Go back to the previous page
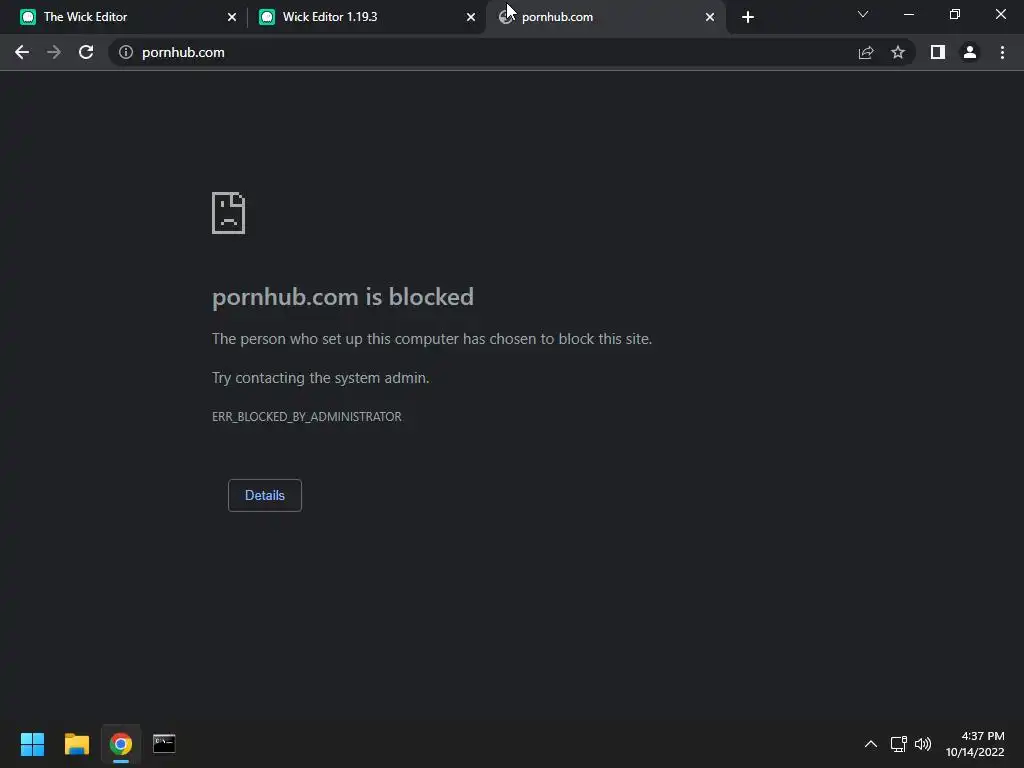 click(x=22, y=52)
